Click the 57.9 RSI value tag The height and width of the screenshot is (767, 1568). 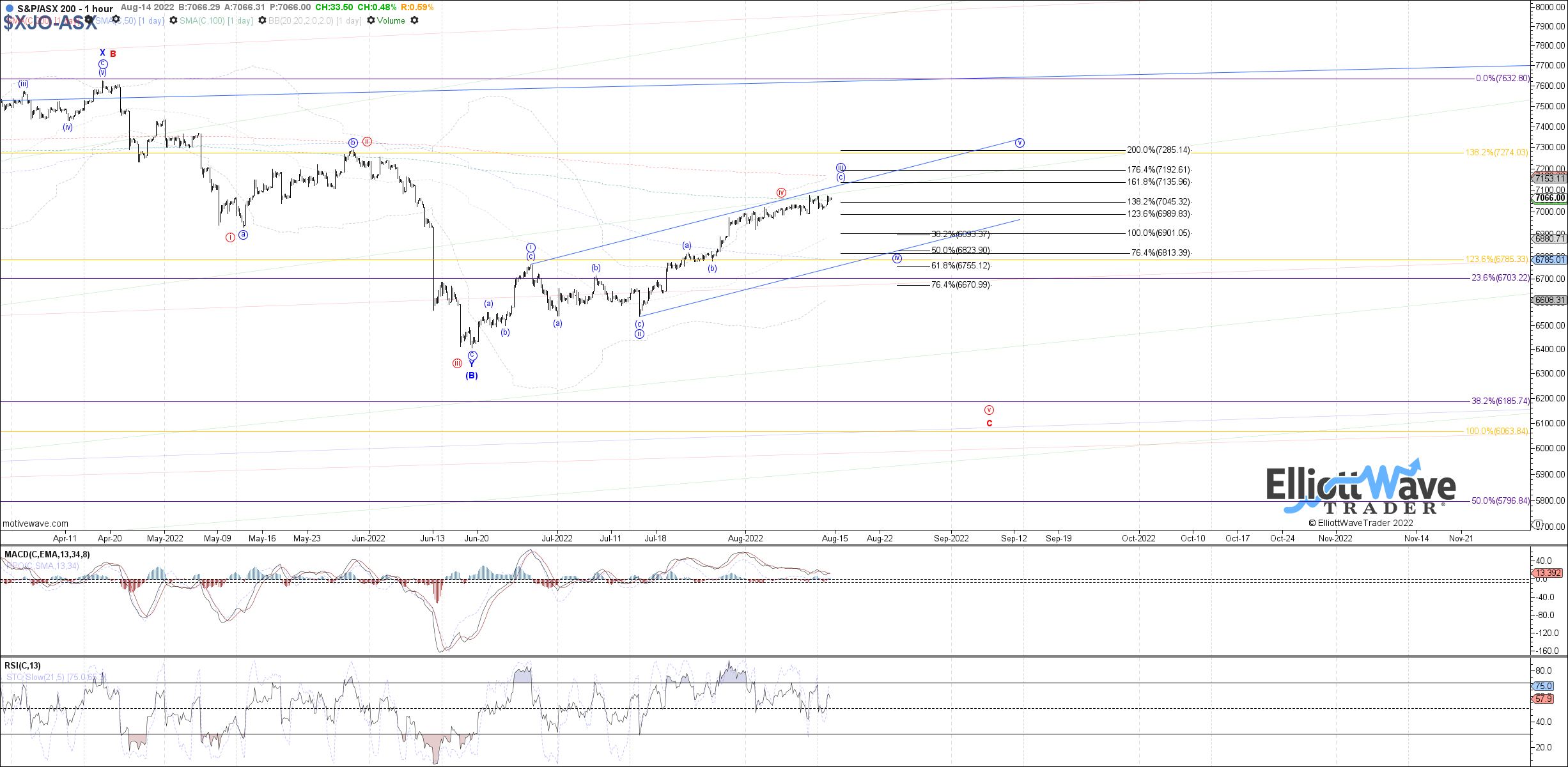(x=1543, y=699)
